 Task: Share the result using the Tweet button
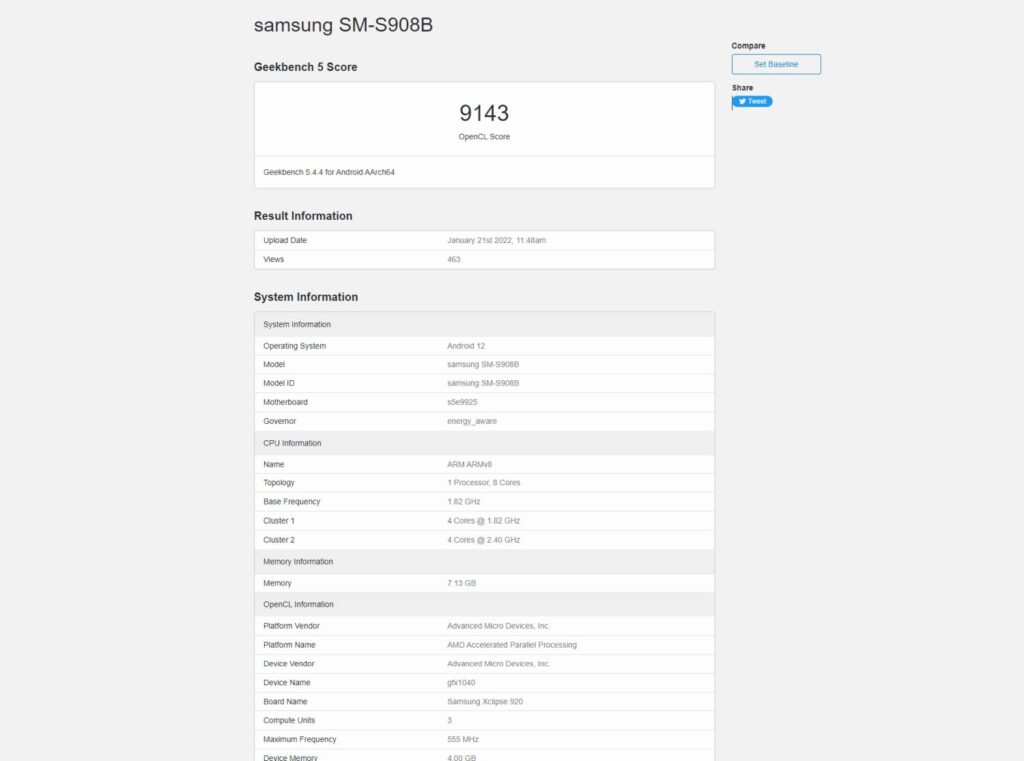[x=753, y=101]
